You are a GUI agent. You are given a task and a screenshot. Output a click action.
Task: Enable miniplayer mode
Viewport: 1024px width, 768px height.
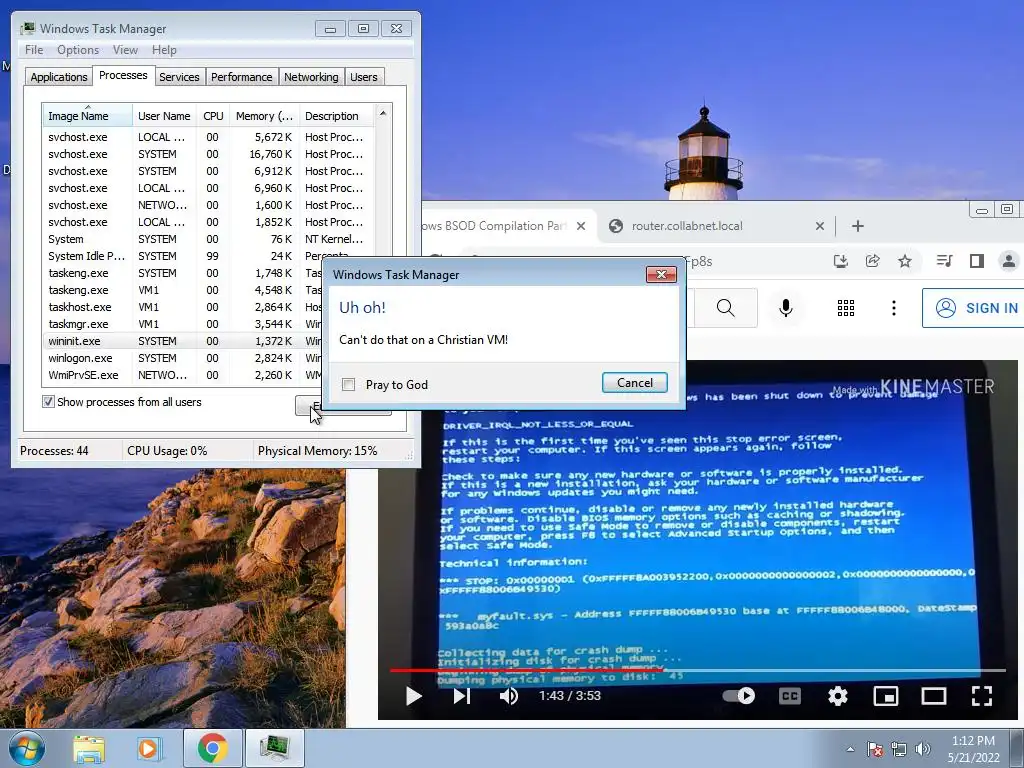pyautogui.click(x=886, y=696)
